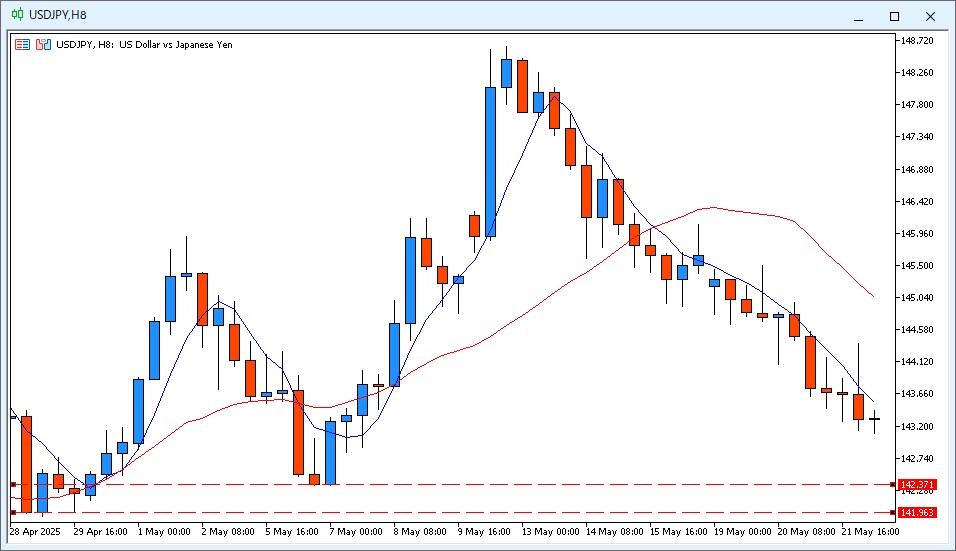Click the 144.120 price scale value
This screenshot has width=956, height=551.
pos(917,361)
